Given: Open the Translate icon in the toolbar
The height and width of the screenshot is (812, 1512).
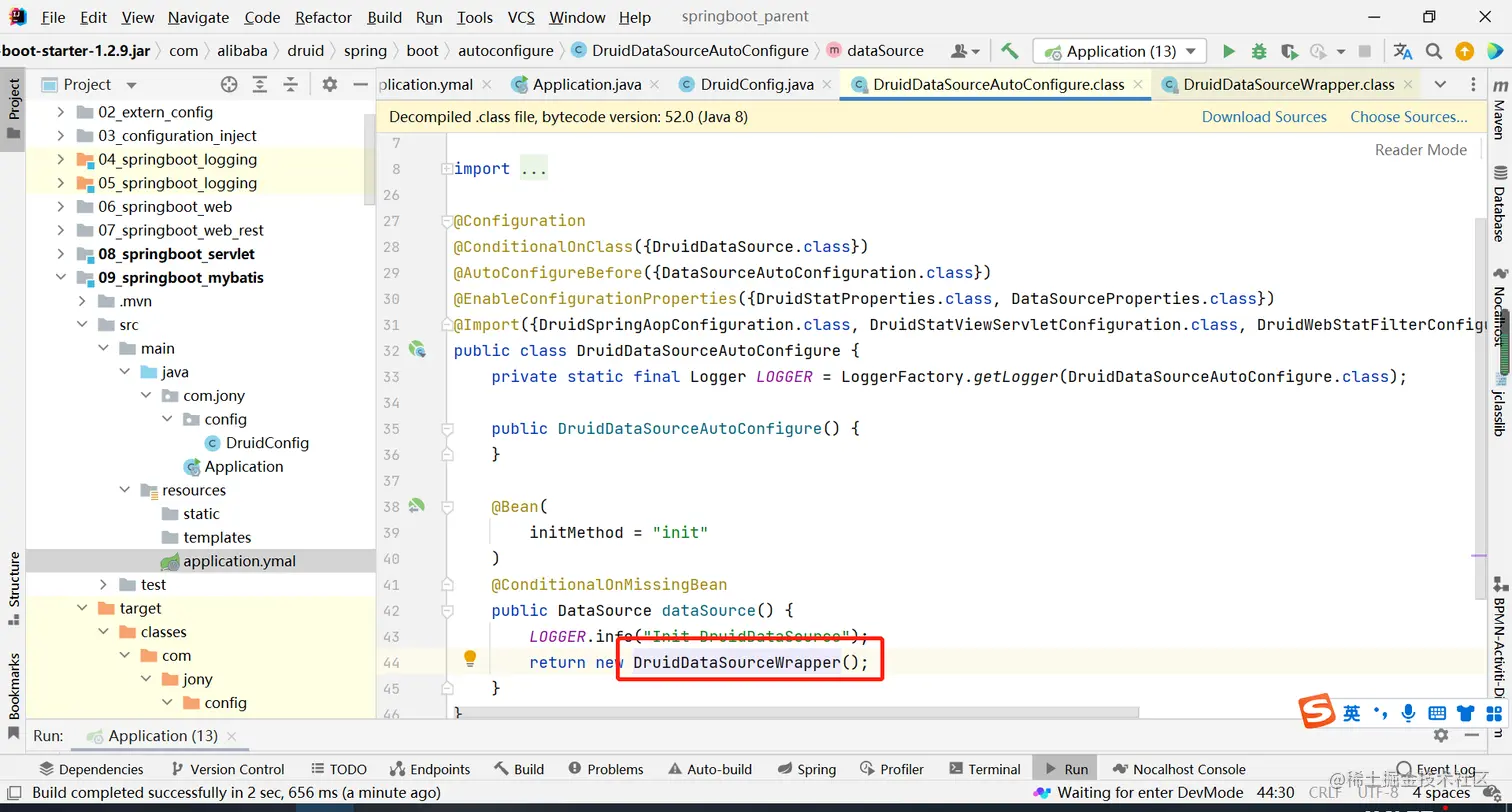Looking at the screenshot, I should pyautogui.click(x=1403, y=51).
